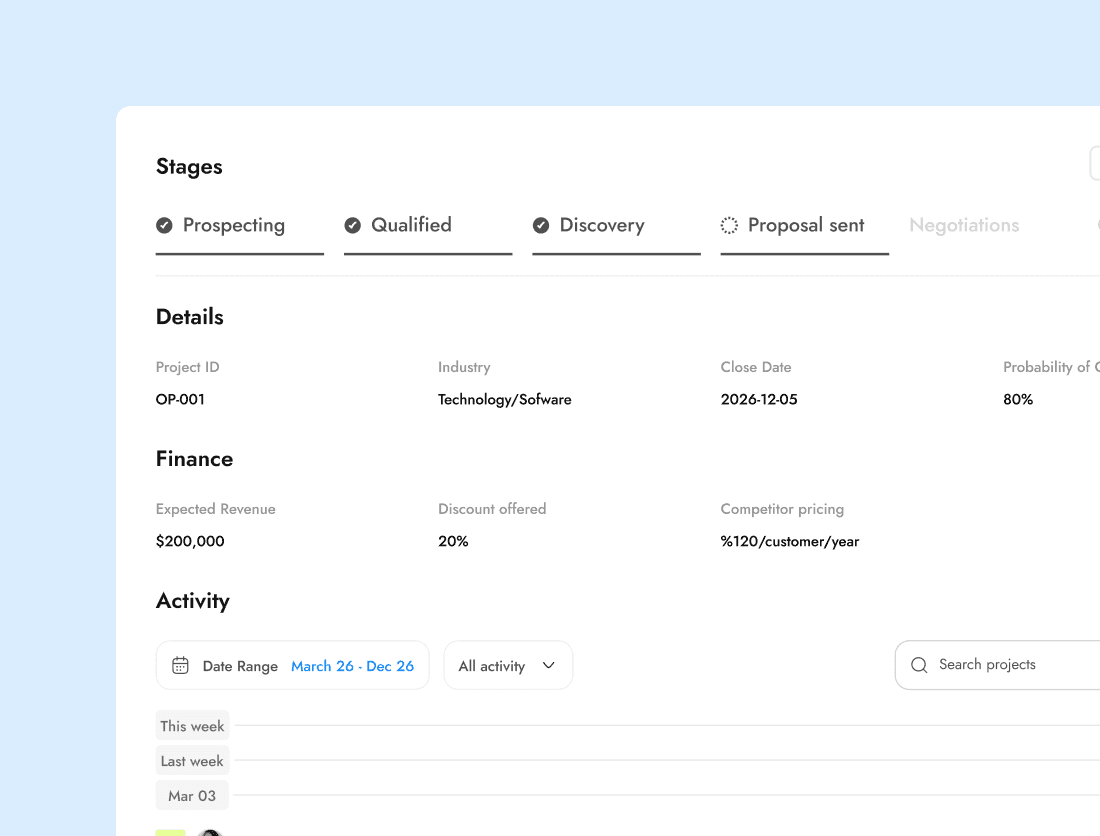Image resolution: width=1100 pixels, height=836 pixels.
Task: Click the Stages heading
Action: click(x=189, y=167)
